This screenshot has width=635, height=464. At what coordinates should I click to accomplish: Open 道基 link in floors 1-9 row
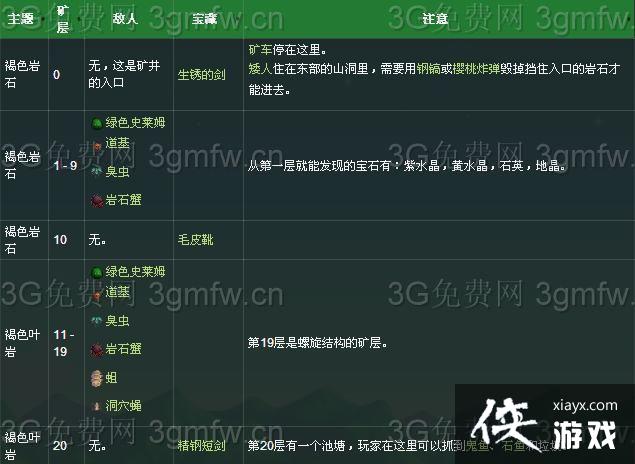tap(117, 143)
